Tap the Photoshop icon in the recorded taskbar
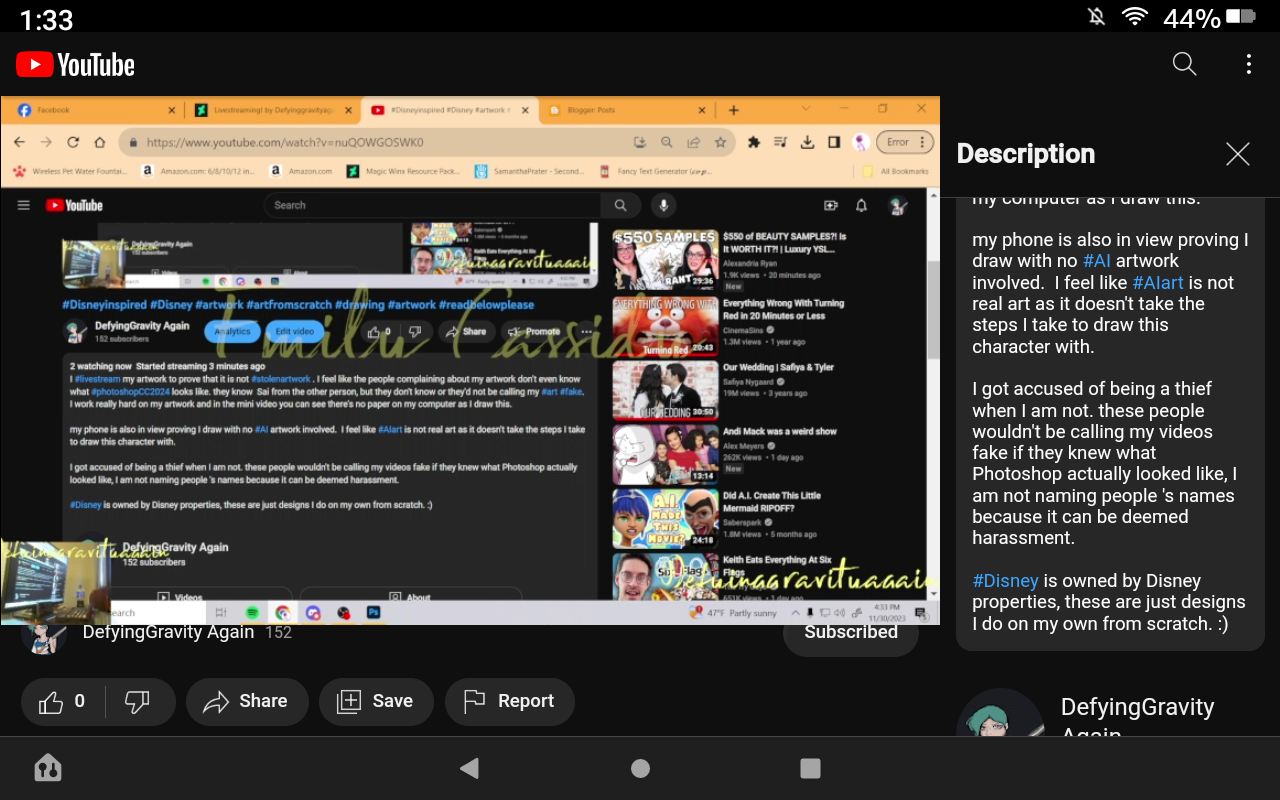Viewport: 1280px width, 800px height. pyautogui.click(x=373, y=612)
